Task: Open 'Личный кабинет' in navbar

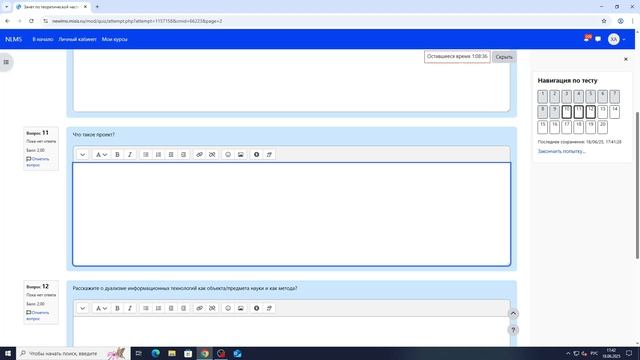Action: pyautogui.click(x=77, y=39)
